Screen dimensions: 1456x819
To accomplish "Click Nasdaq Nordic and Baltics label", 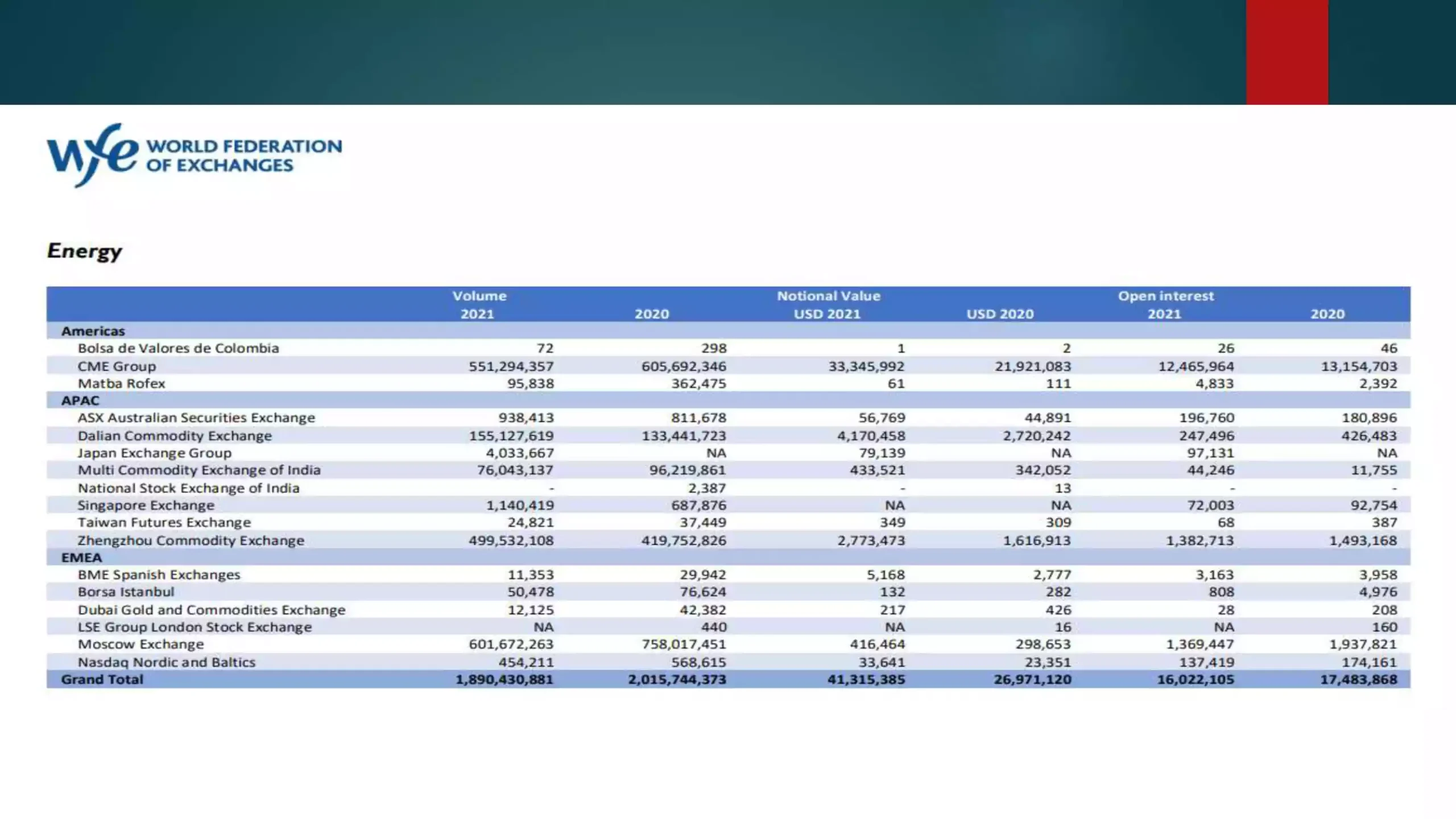I will pos(167,662).
